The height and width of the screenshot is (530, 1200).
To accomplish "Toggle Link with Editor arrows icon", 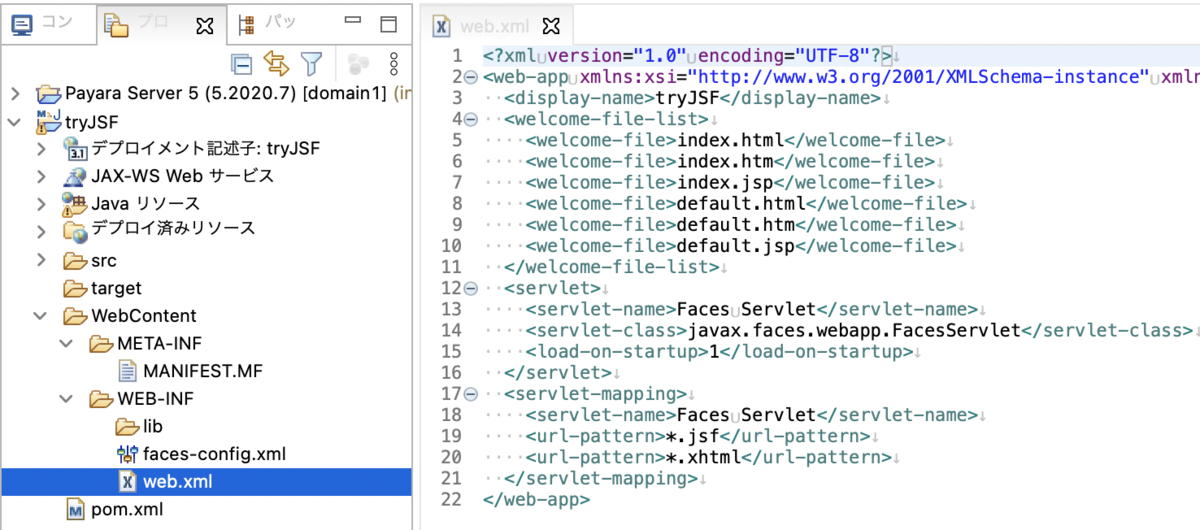I will pos(276,64).
